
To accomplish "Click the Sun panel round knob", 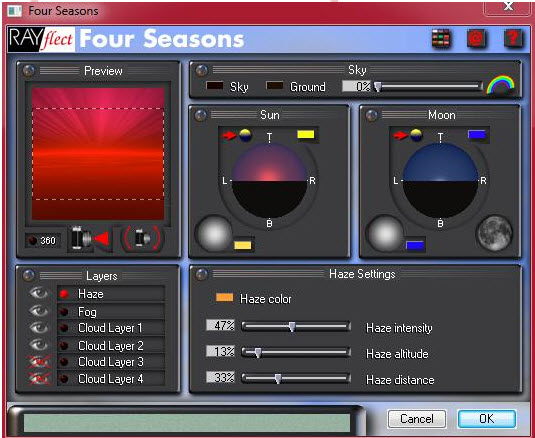I will 201,115.
